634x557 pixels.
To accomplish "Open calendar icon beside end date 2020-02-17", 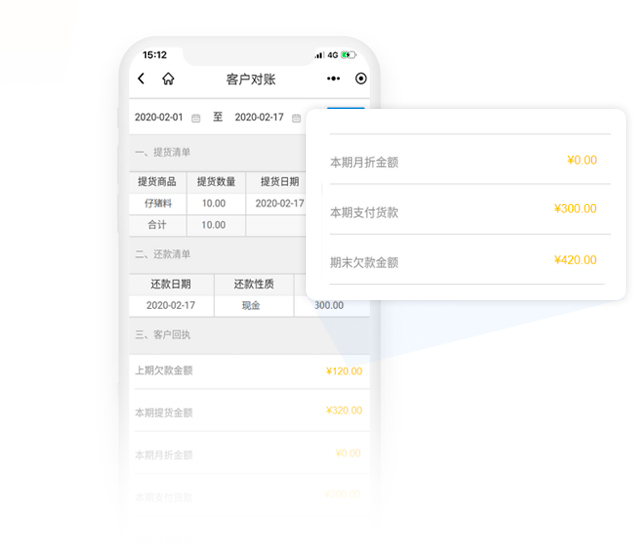I will [297, 118].
